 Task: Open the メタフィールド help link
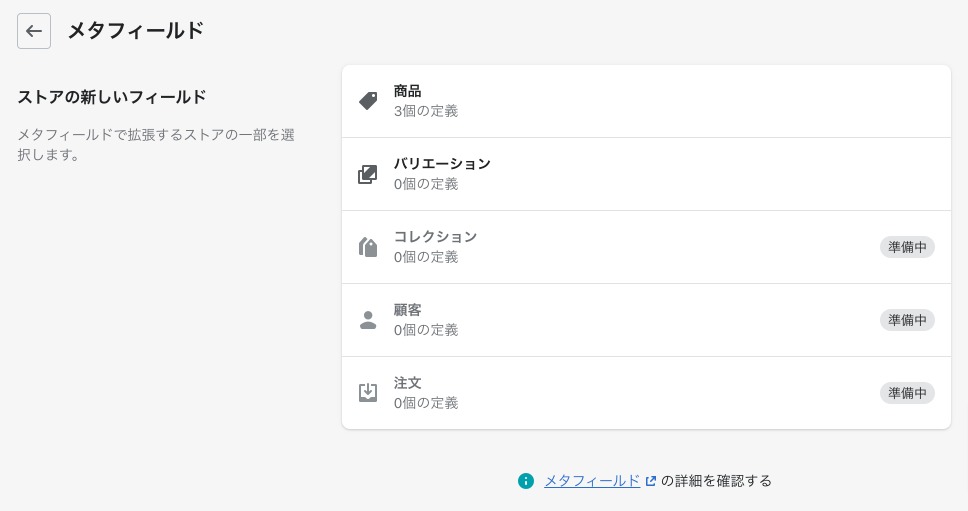pos(592,481)
